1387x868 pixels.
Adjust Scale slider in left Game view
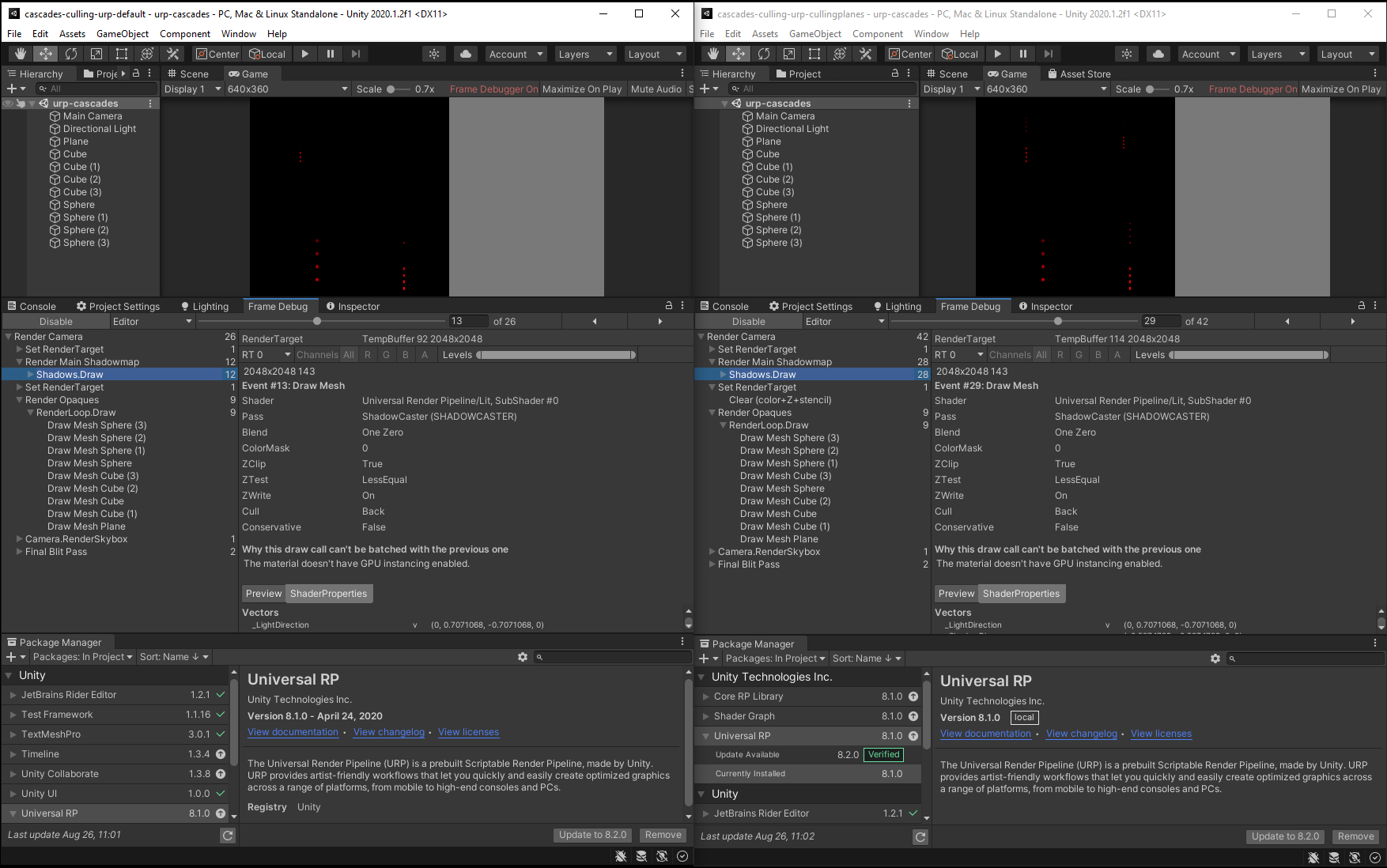click(399, 89)
